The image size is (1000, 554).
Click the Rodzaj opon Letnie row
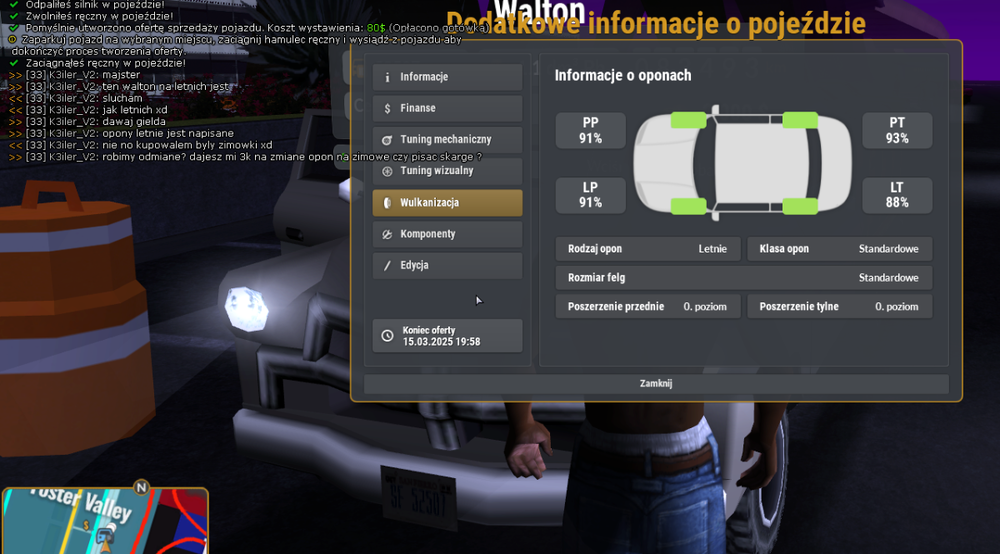[648, 249]
